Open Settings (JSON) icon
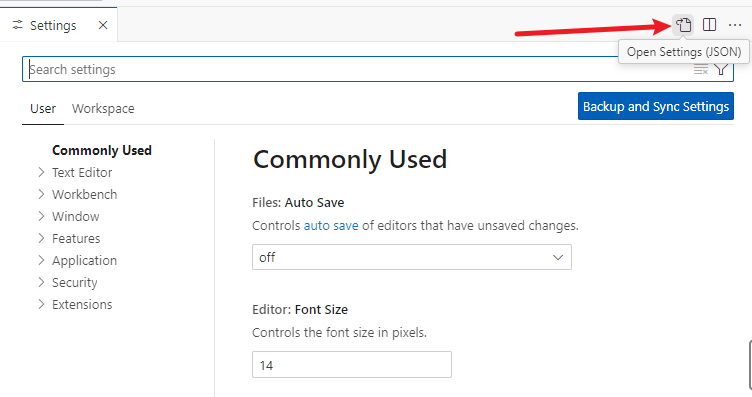752x397 pixels. tap(684, 24)
